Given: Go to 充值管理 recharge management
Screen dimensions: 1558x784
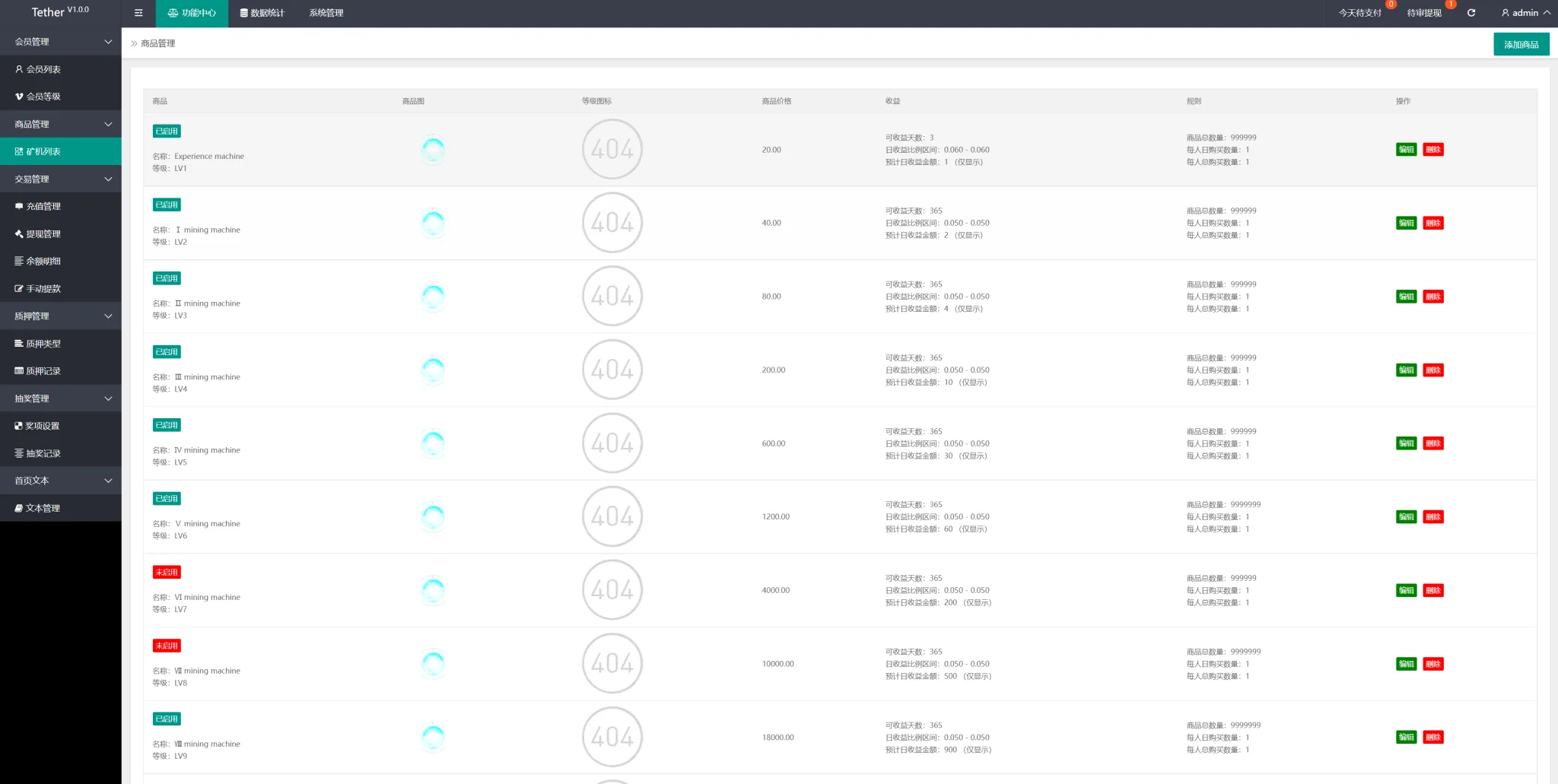Looking at the screenshot, I should pos(43,206).
